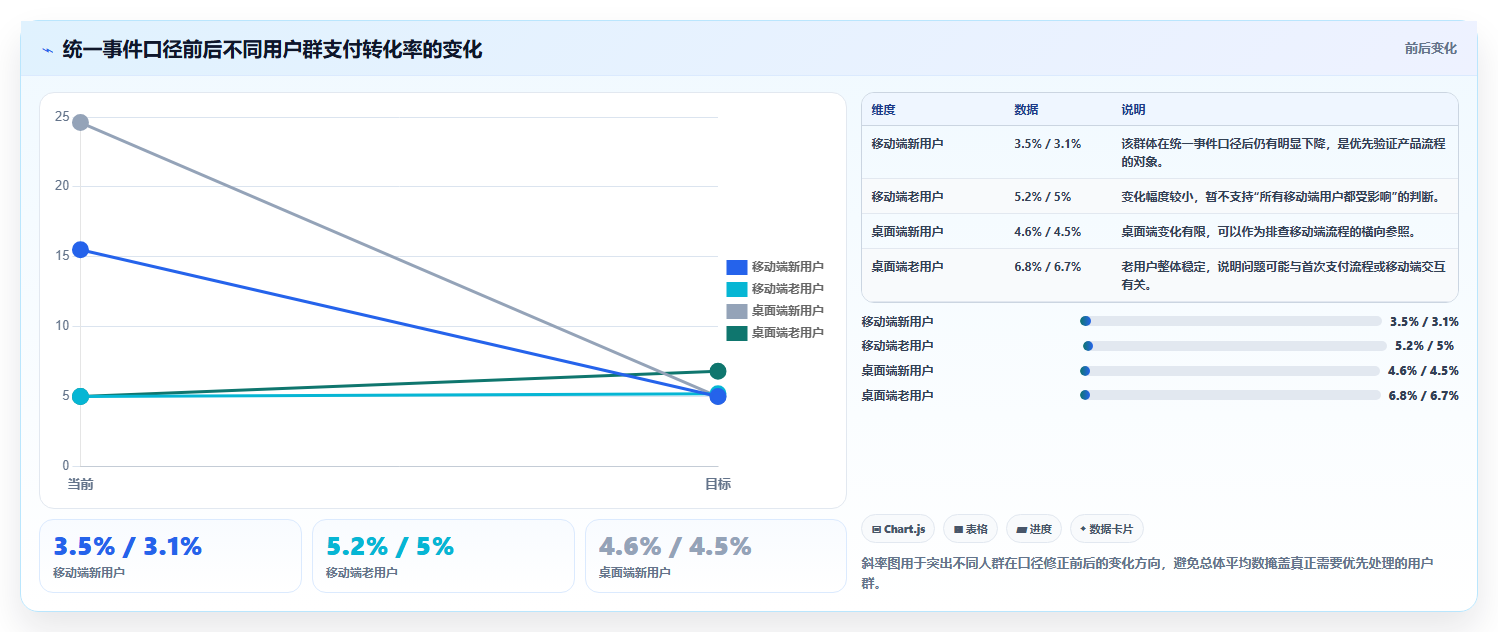Click the gray data point at 25
The image size is (1498, 632).
pos(80,122)
